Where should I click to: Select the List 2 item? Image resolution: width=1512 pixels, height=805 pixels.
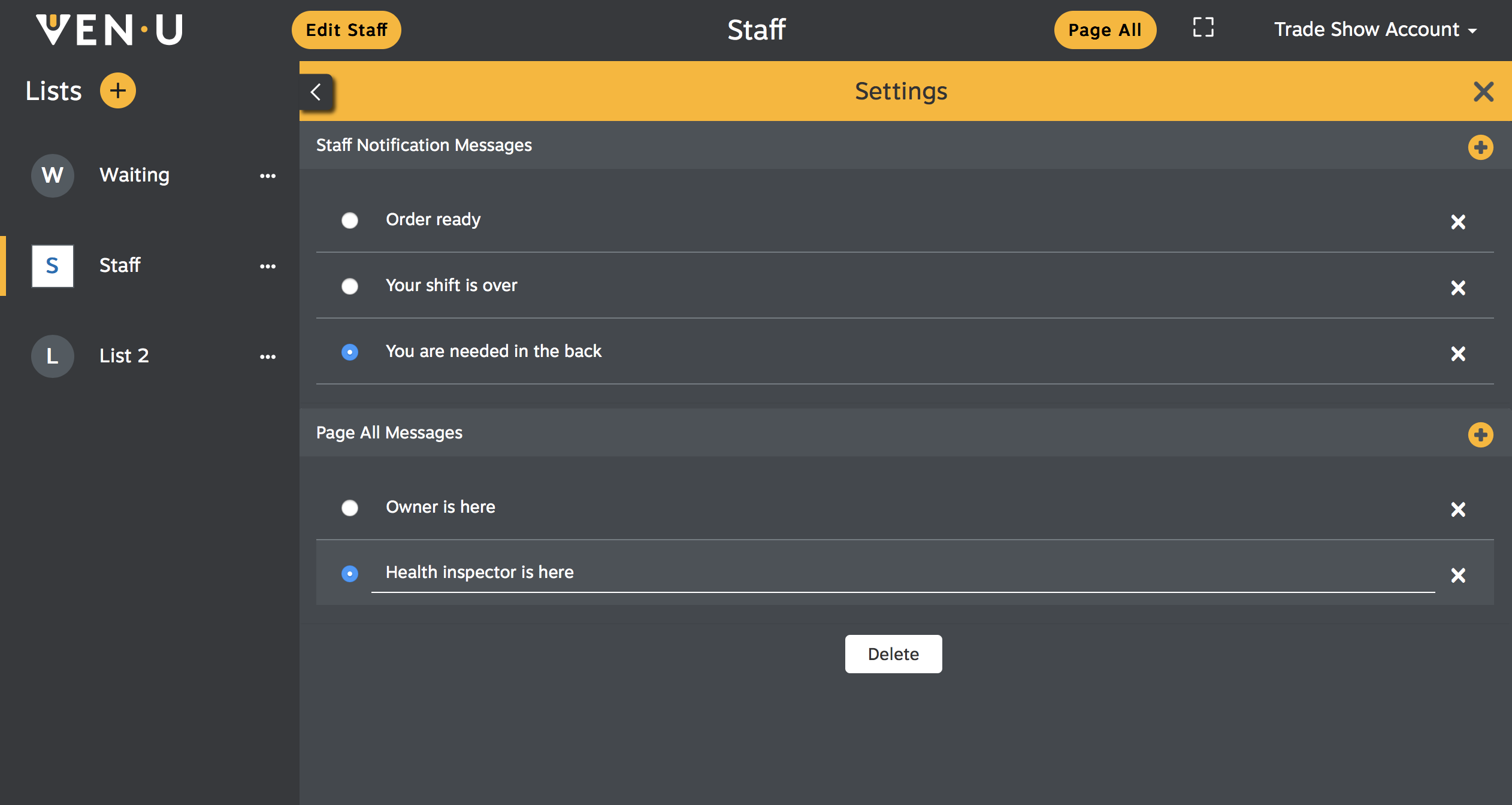coord(150,356)
